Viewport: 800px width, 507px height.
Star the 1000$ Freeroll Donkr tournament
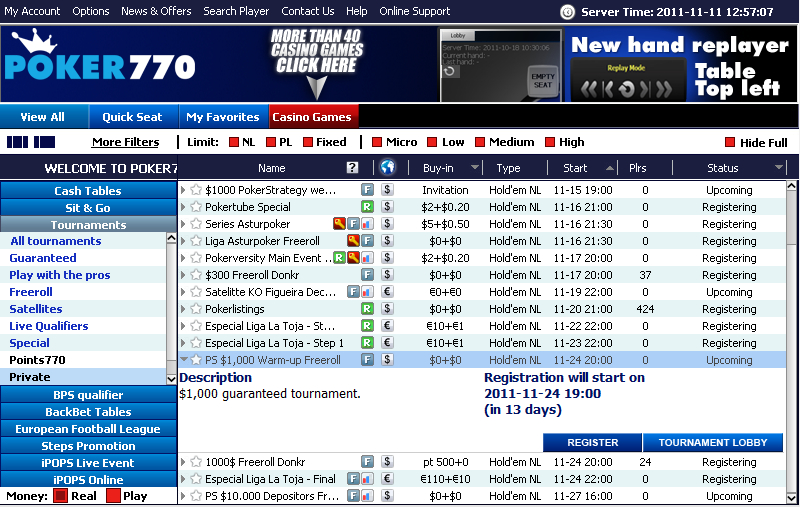click(196, 462)
